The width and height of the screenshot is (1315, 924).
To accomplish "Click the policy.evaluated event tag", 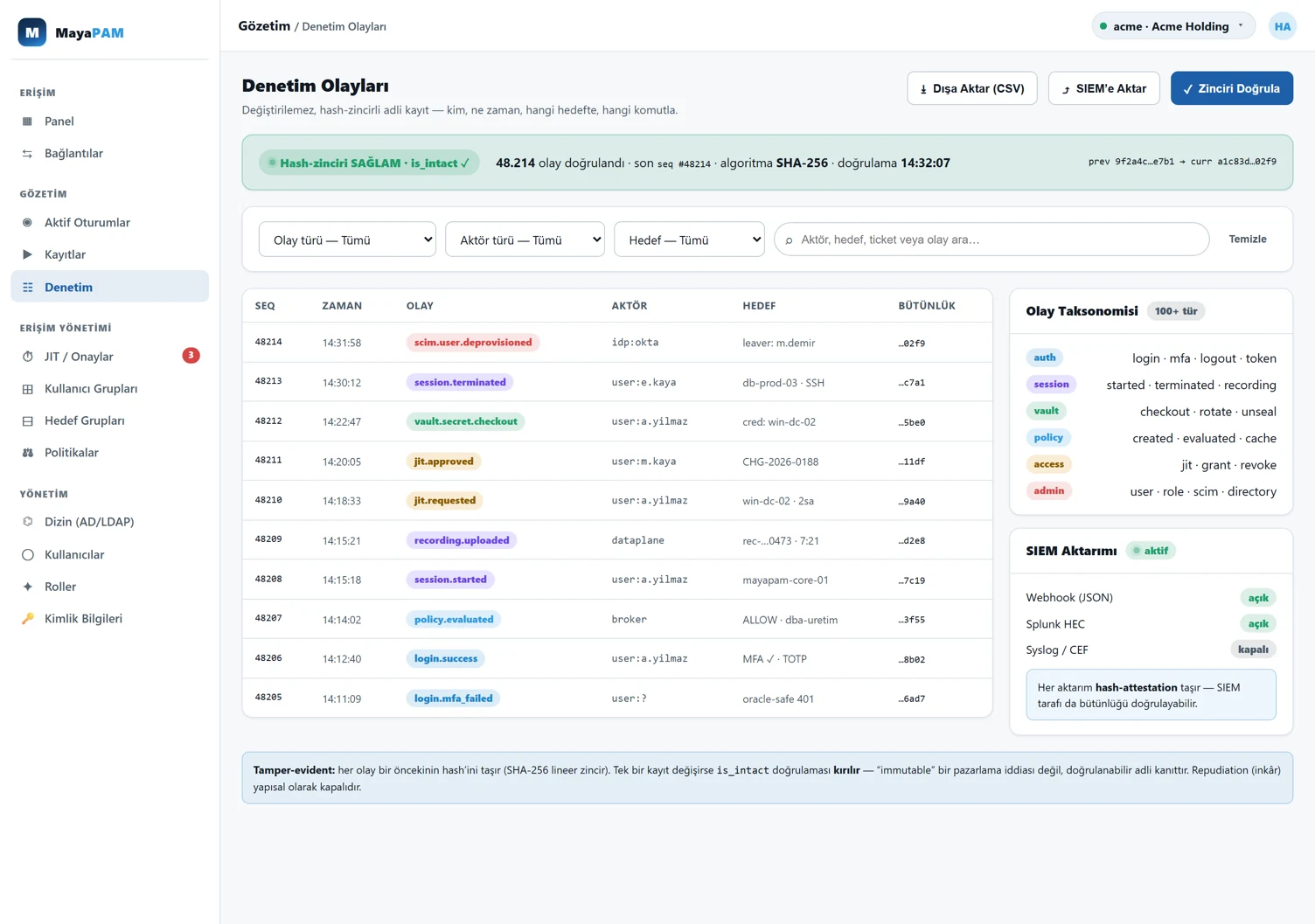I will click(454, 620).
